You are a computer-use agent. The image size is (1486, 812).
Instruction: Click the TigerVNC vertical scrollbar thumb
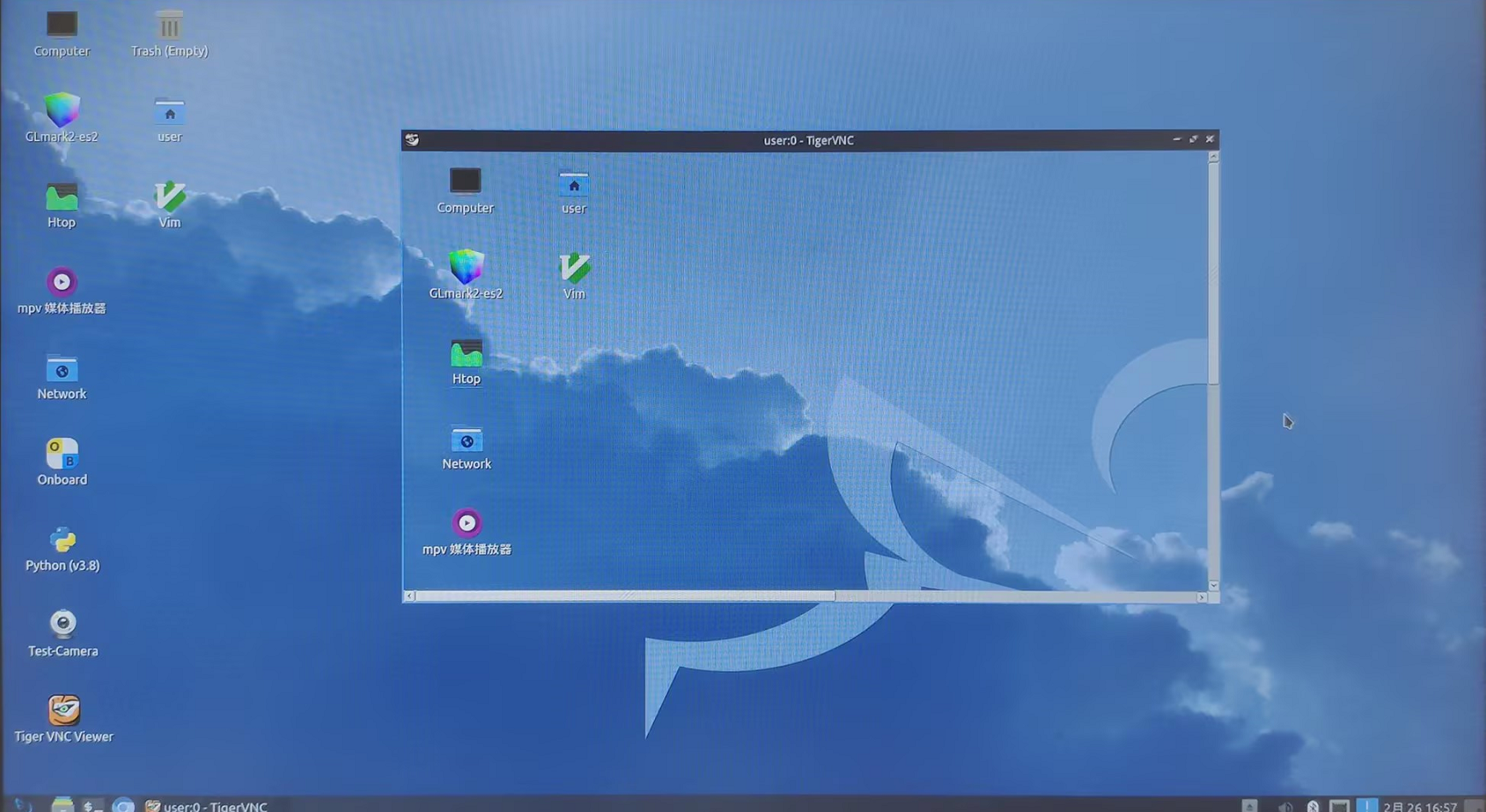tap(1213, 274)
